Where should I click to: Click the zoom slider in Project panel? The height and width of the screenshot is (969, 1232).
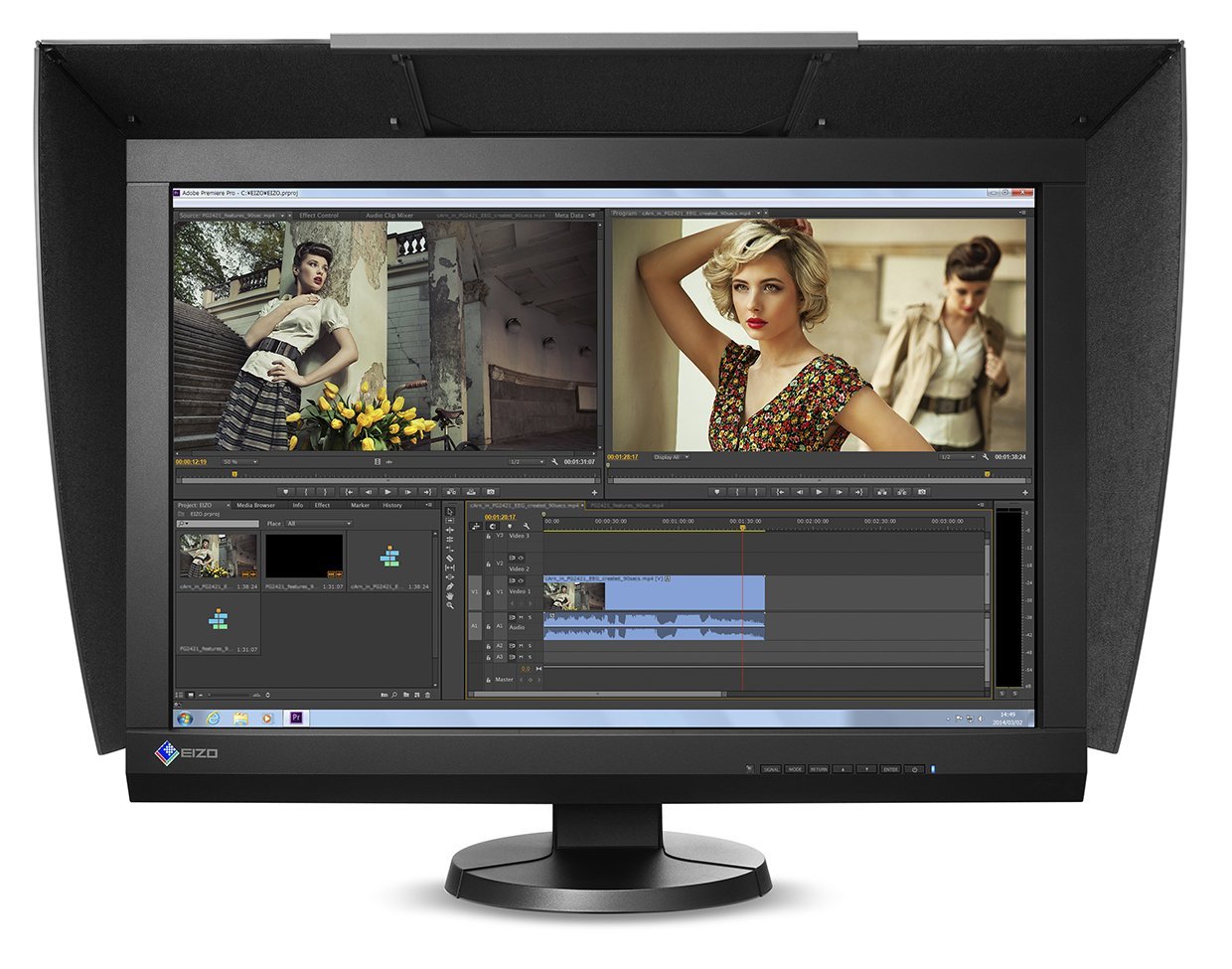click(x=229, y=695)
